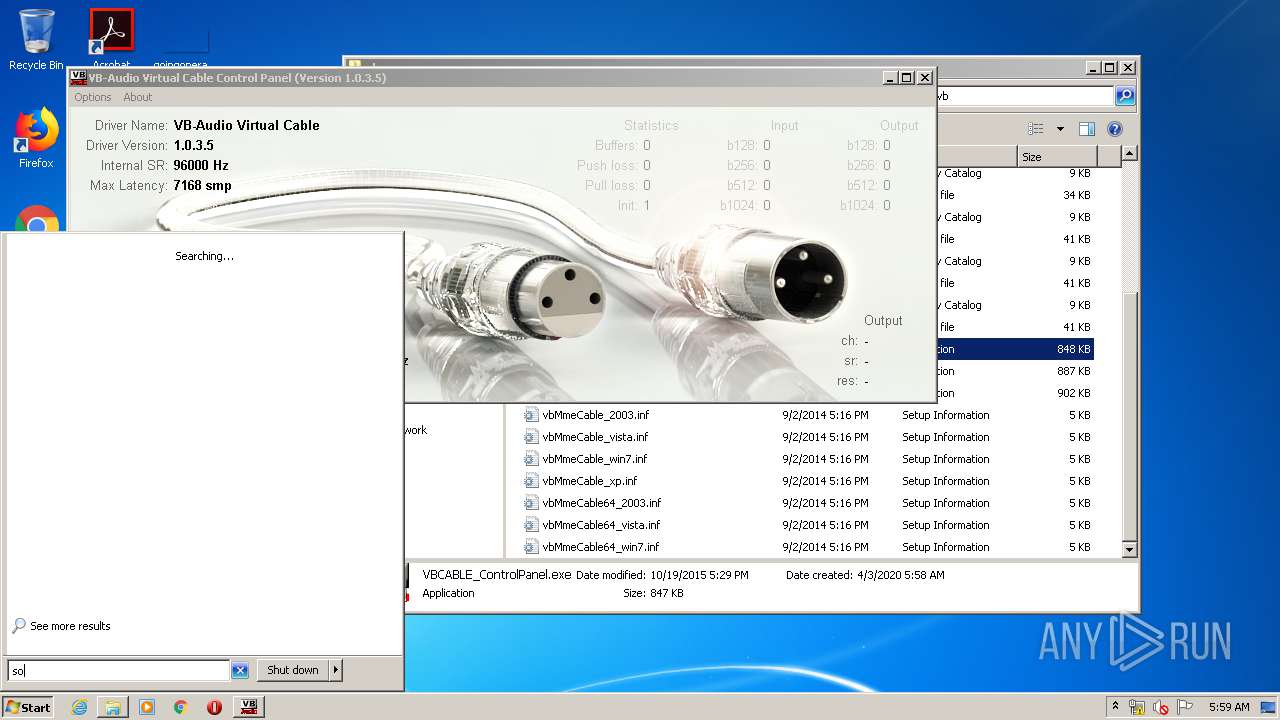This screenshot has height=720, width=1280.
Task: Click the Explorer scrollbar down arrow
Action: (x=1129, y=549)
